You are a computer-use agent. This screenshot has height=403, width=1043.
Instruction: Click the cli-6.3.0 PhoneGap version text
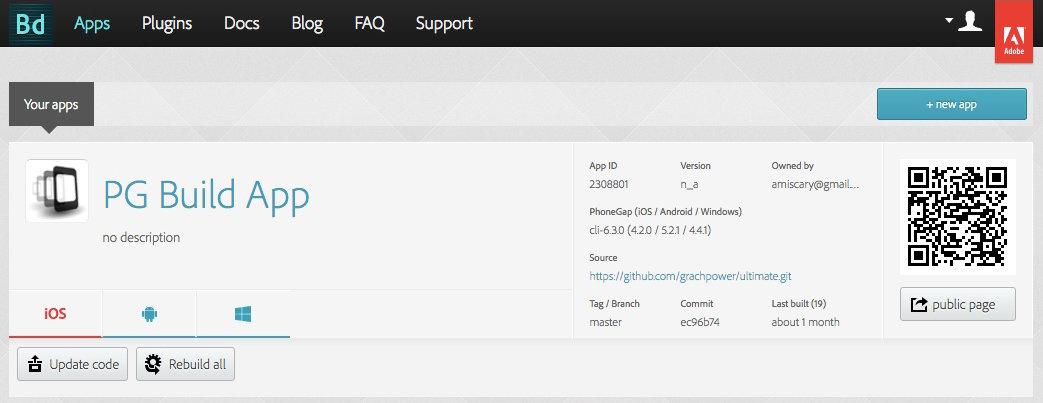point(651,231)
